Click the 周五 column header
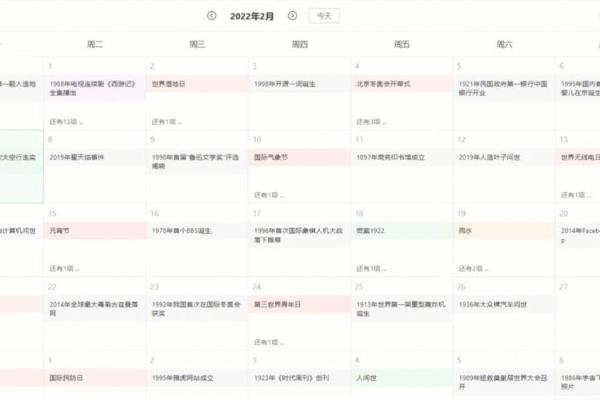The image size is (600, 400). point(402,44)
